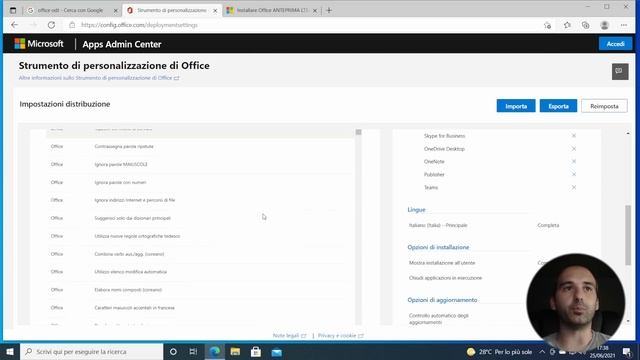Select Suggerisci solo dai dizionari principali row
The width and height of the screenshot is (640, 360).
tap(200, 218)
